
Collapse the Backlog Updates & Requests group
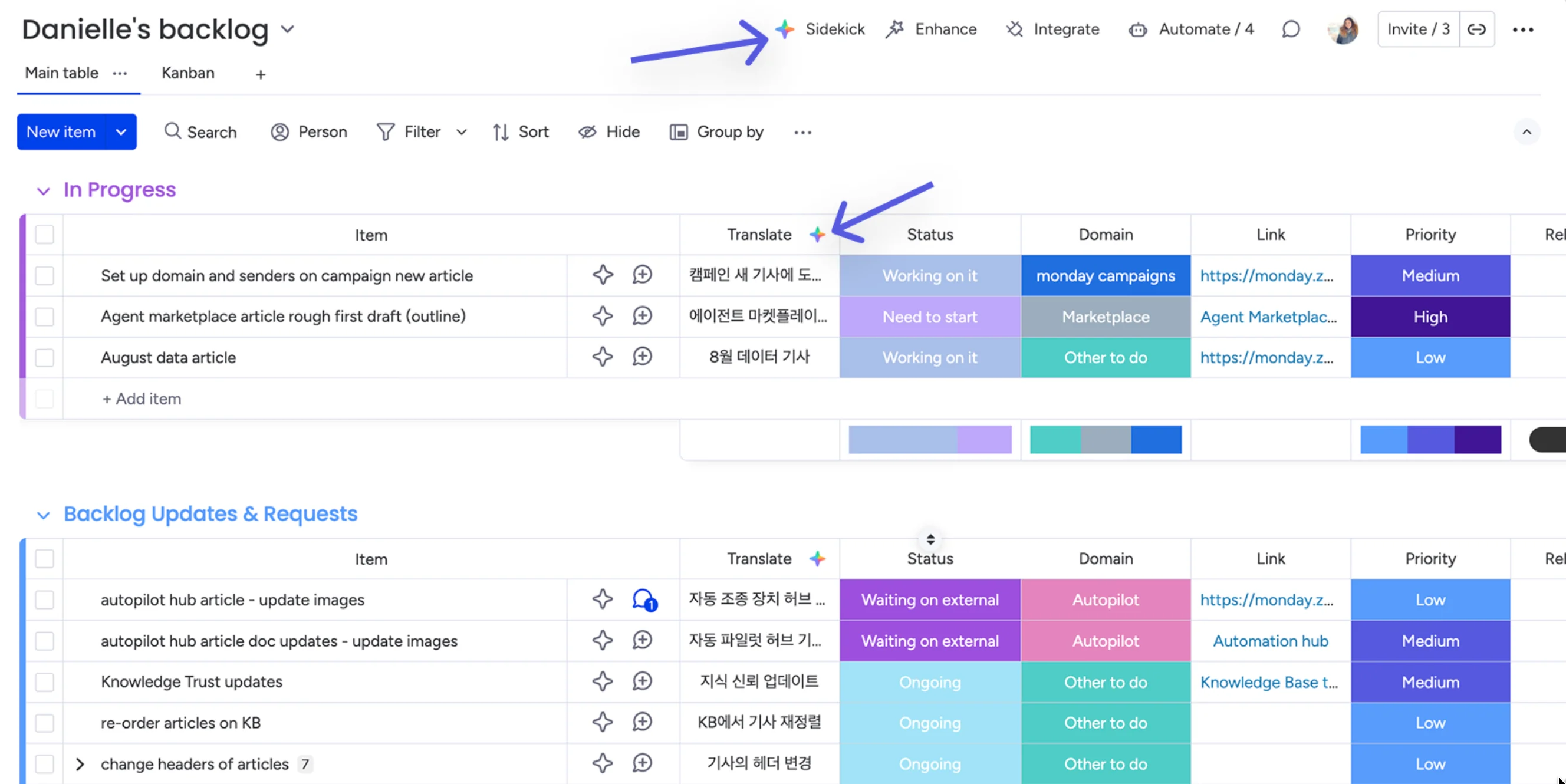(x=43, y=515)
